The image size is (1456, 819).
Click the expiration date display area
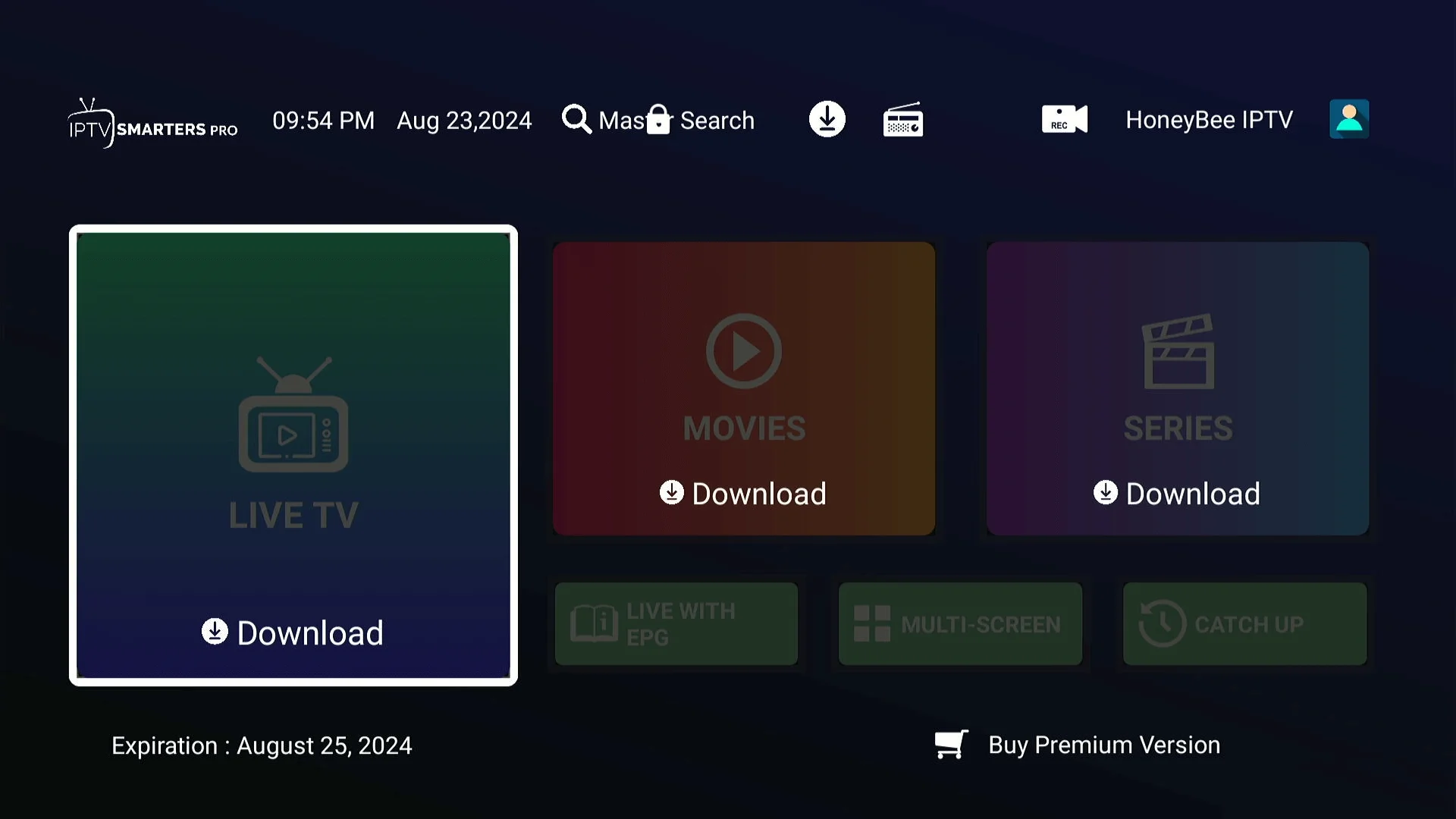261,744
